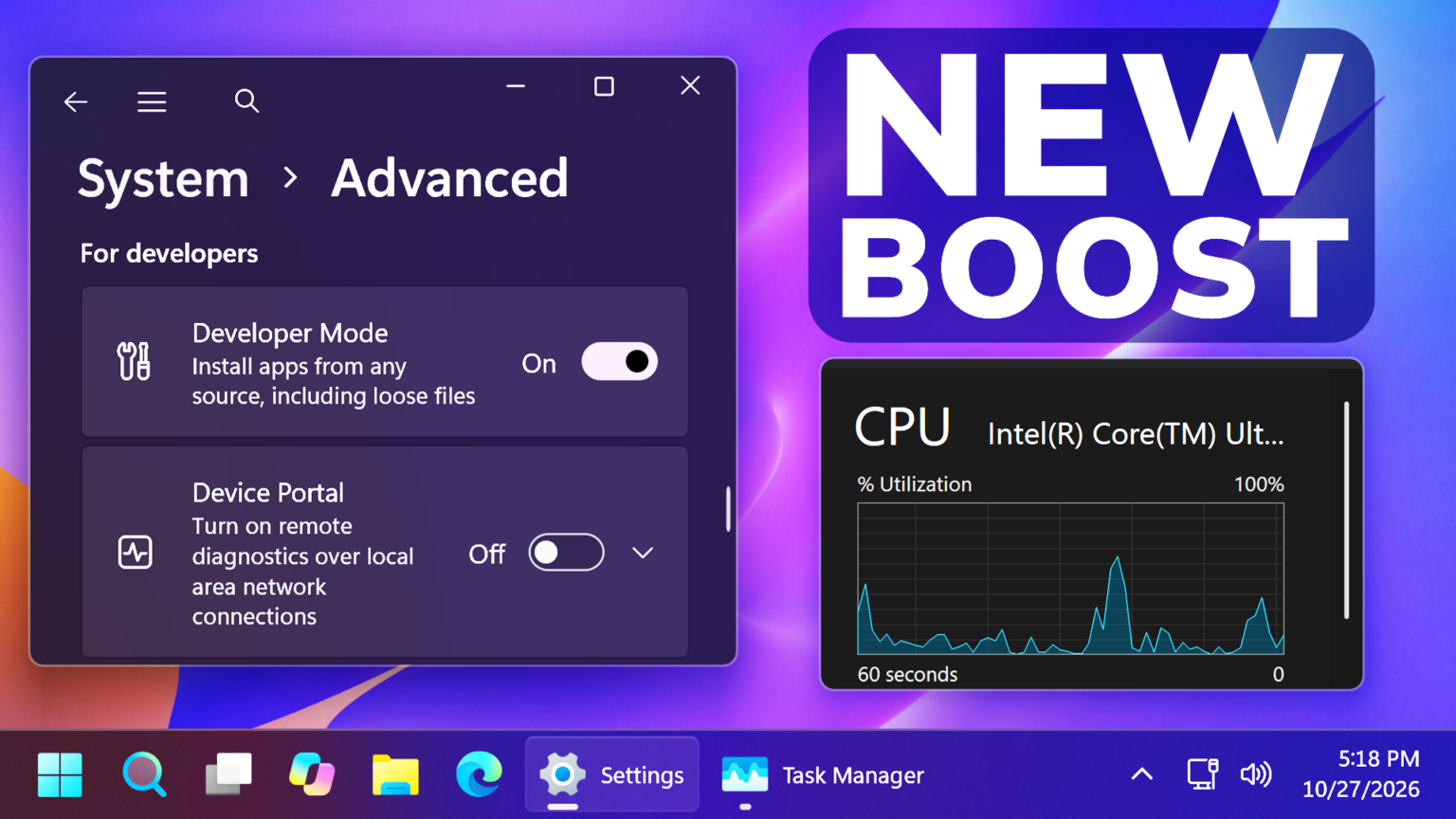Launch Copilot from the taskbar
Screen dimensions: 1456x819
[312, 774]
